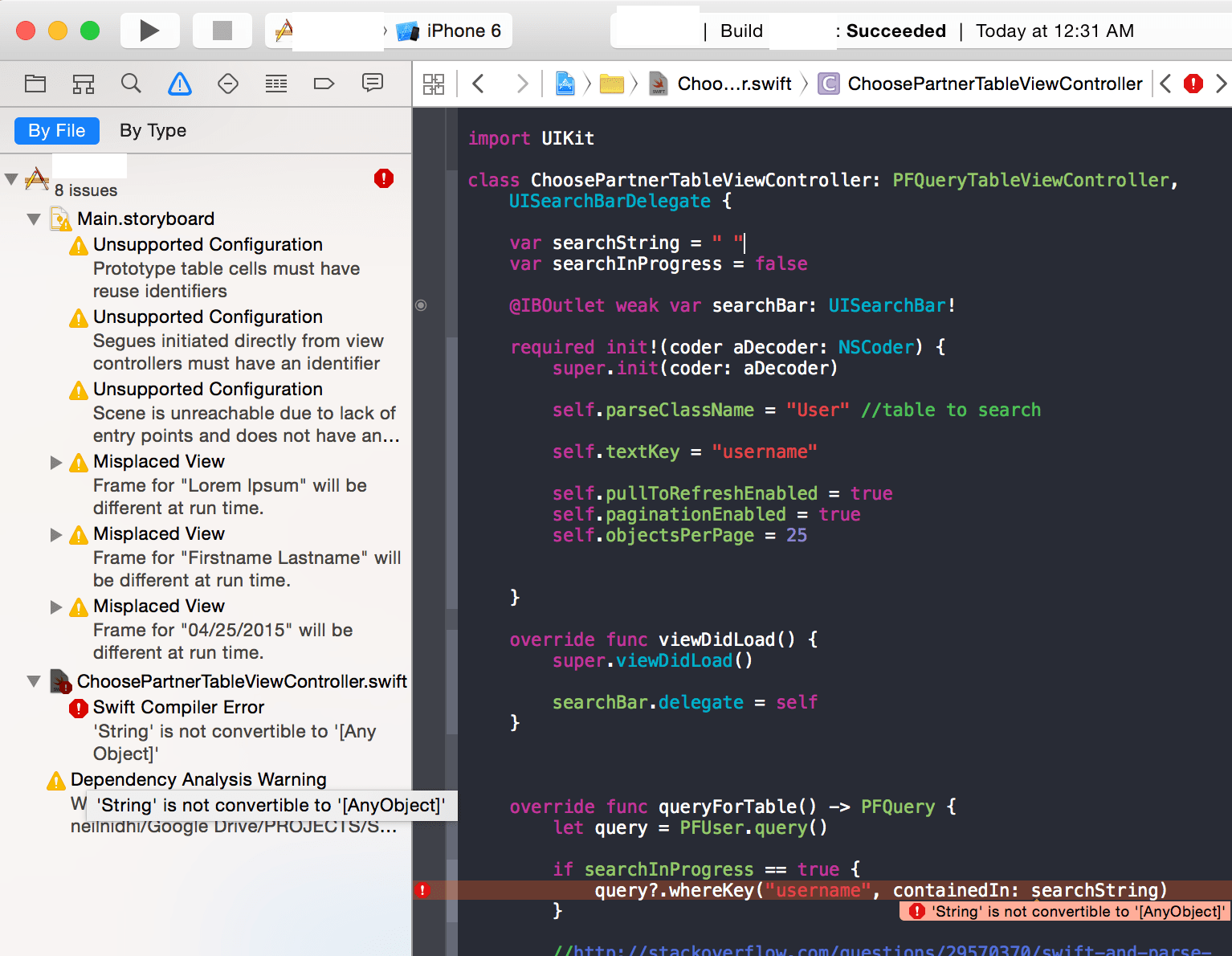Switch issue list to By Type

pyautogui.click(x=153, y=130)
